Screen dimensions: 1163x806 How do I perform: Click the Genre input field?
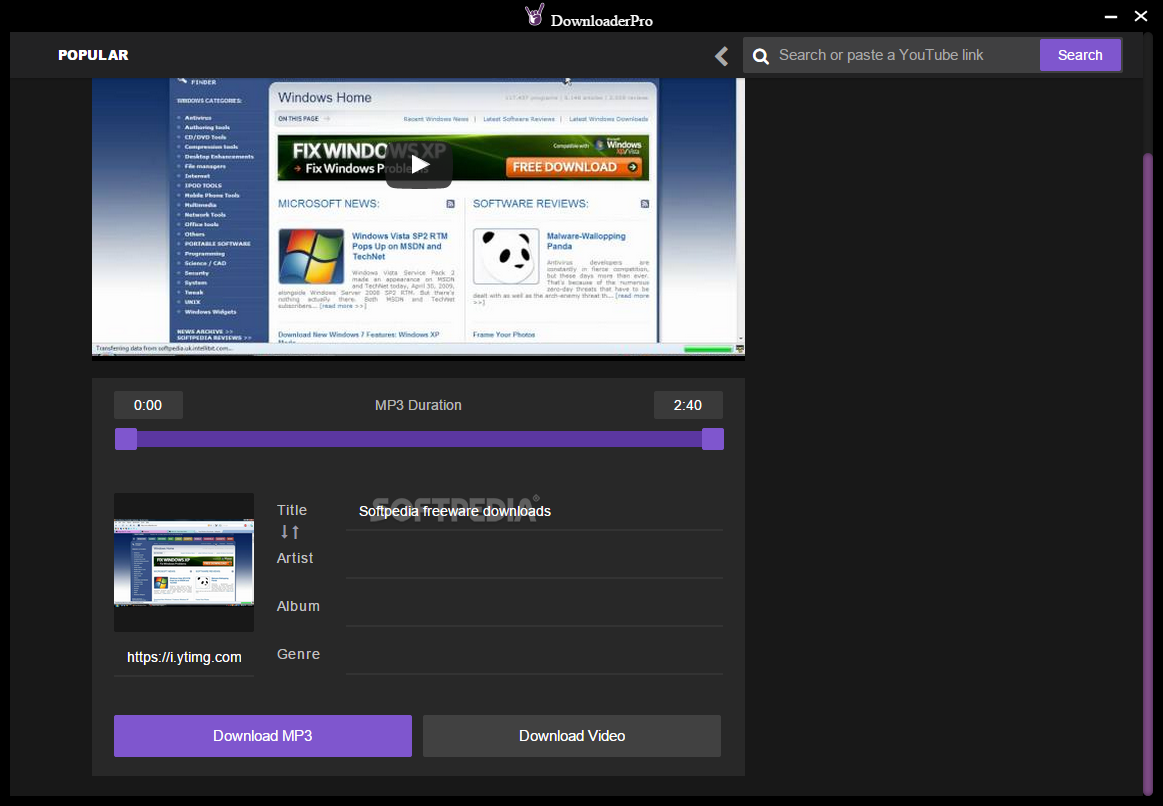point(534,655)
